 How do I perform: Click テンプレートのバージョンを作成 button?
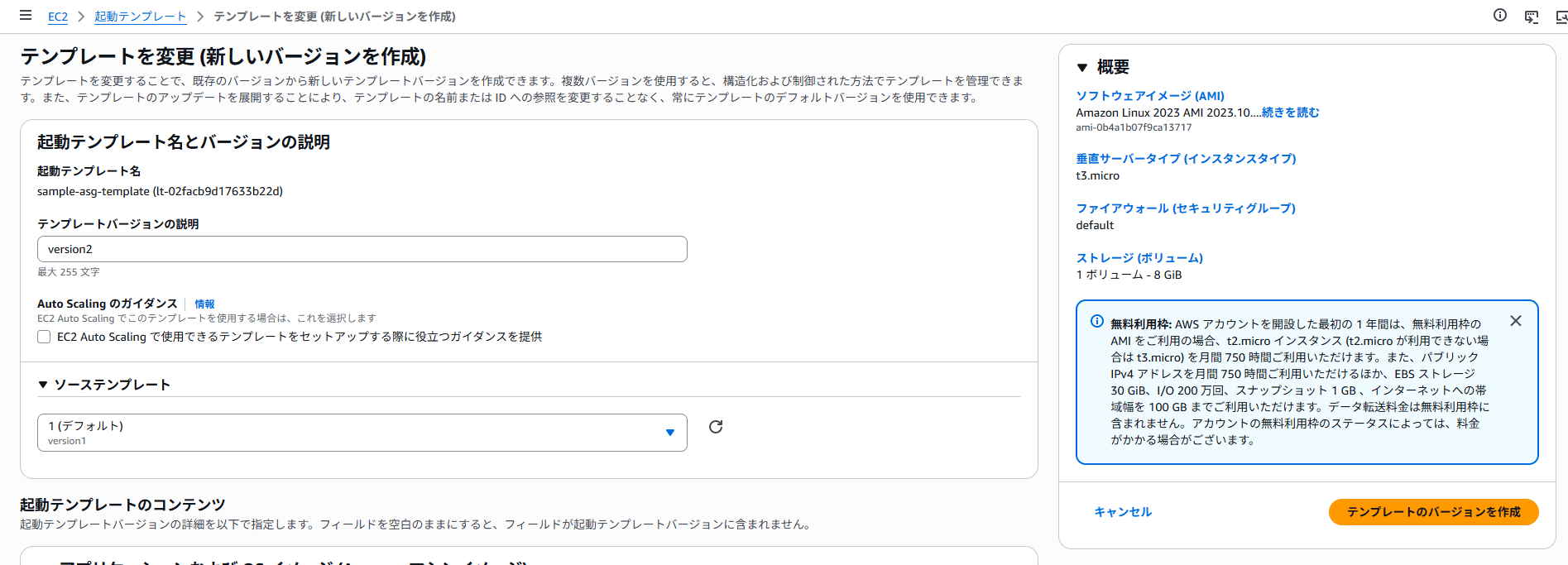click(x=1433, y=512)
